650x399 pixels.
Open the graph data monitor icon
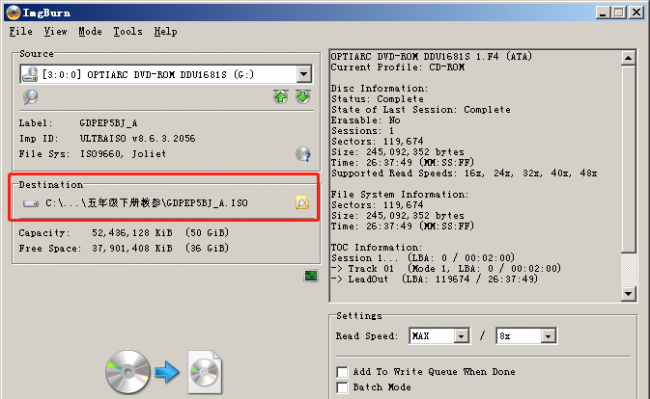click(311, 276)
